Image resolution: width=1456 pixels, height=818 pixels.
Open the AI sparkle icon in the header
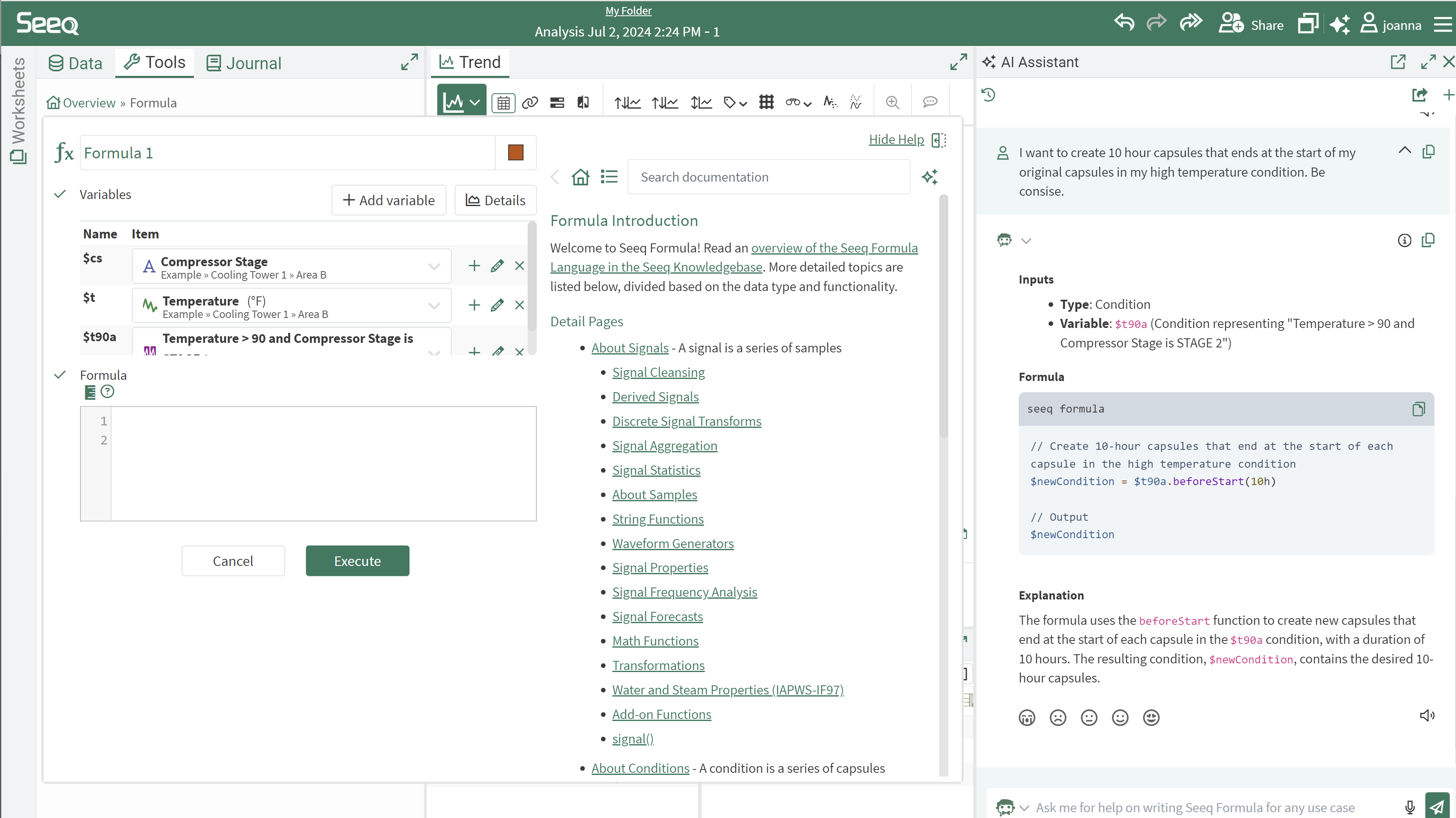pyautogui.click(x=1340, y=24)
